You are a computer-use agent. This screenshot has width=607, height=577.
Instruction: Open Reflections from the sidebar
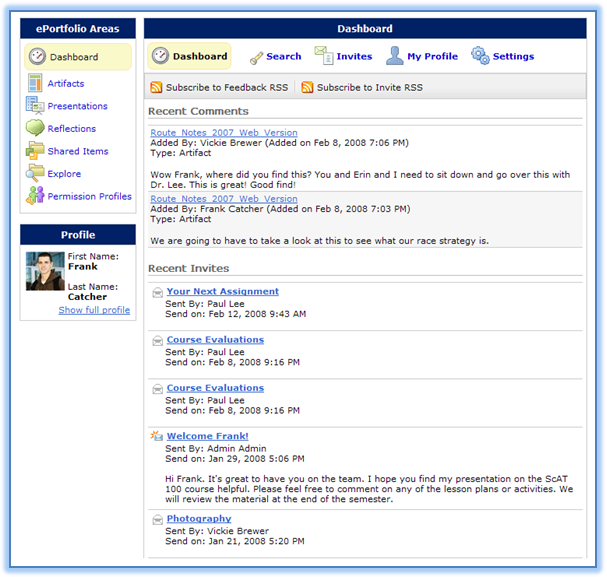tap(72, 128)
